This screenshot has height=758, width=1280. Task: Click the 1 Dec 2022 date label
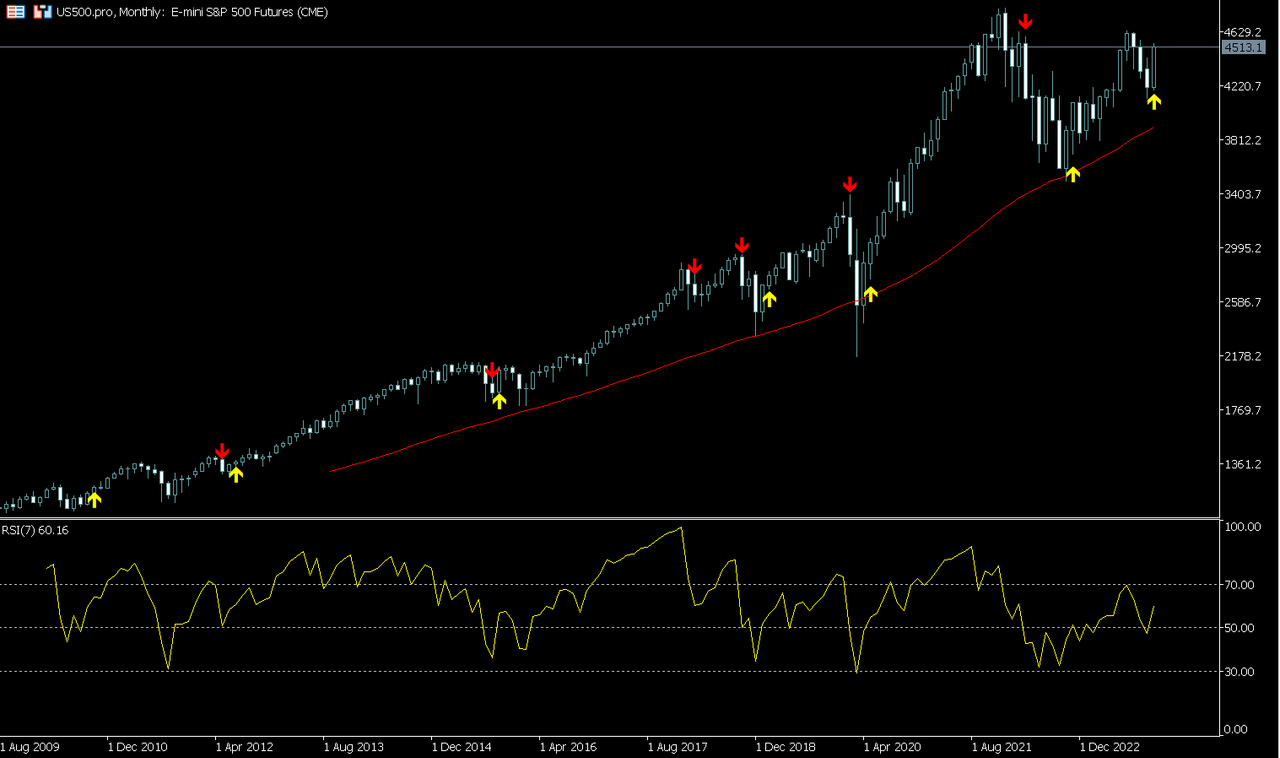[x=1110, y=747]
